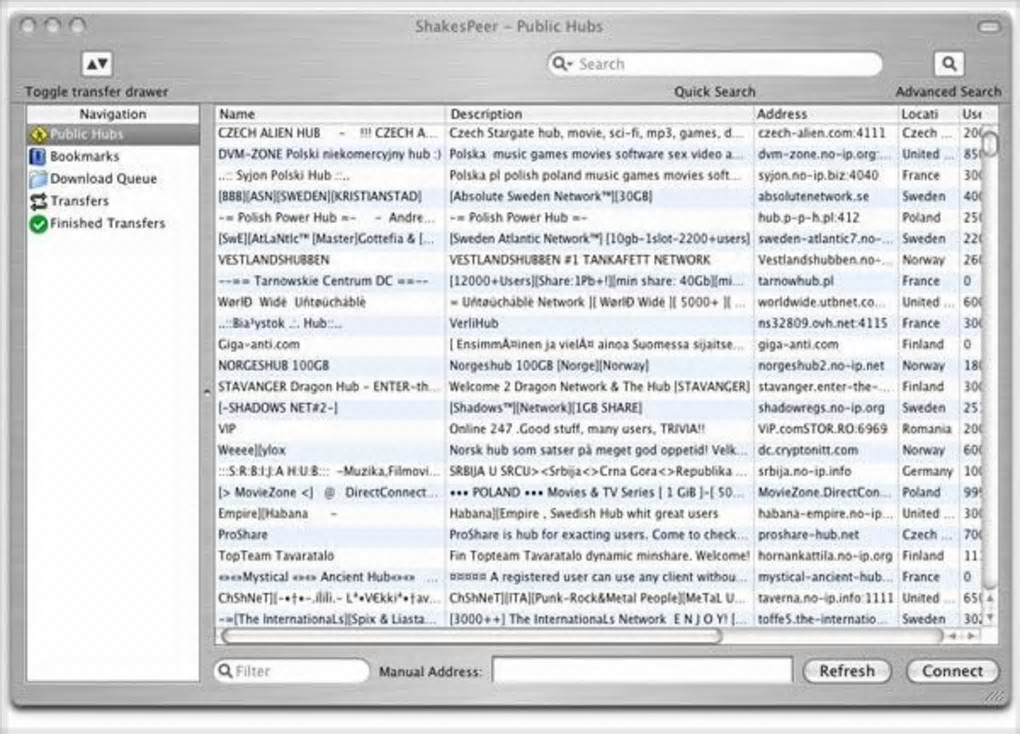Click the Navigation column header
Screen dimensions: 1020x734
[x=113, y=114]
